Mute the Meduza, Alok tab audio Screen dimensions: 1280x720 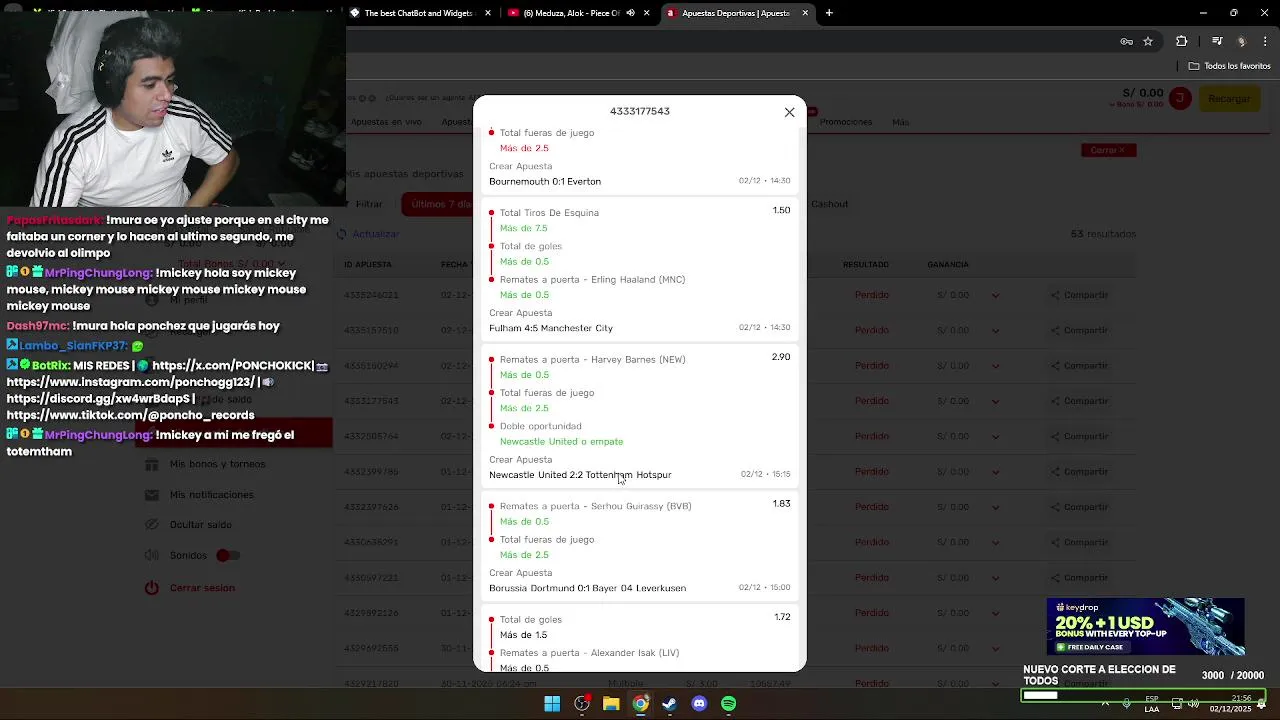[630, 13]
